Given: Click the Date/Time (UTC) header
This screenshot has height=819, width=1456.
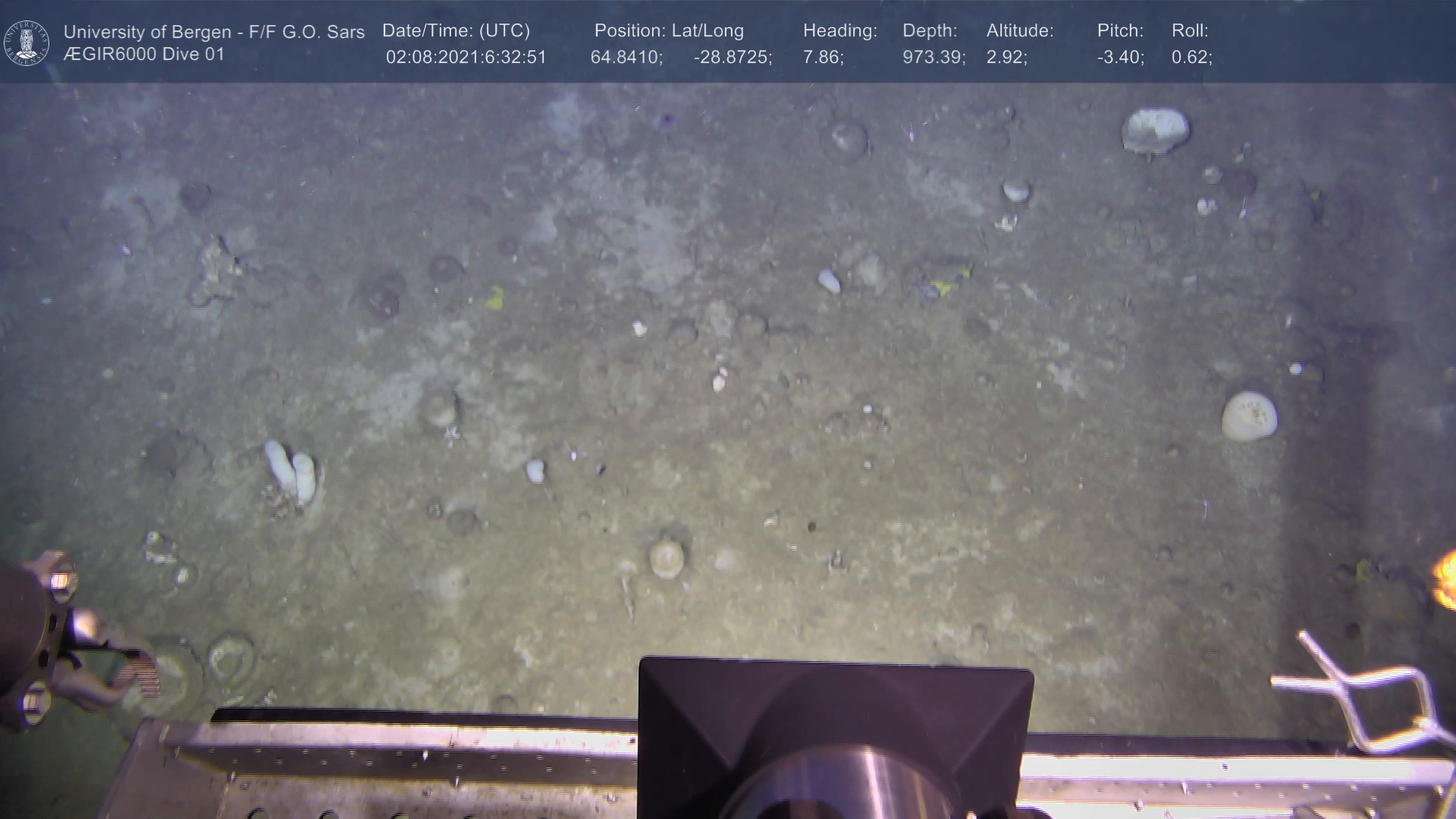Looking at the screenshot, I should (456, 31).
